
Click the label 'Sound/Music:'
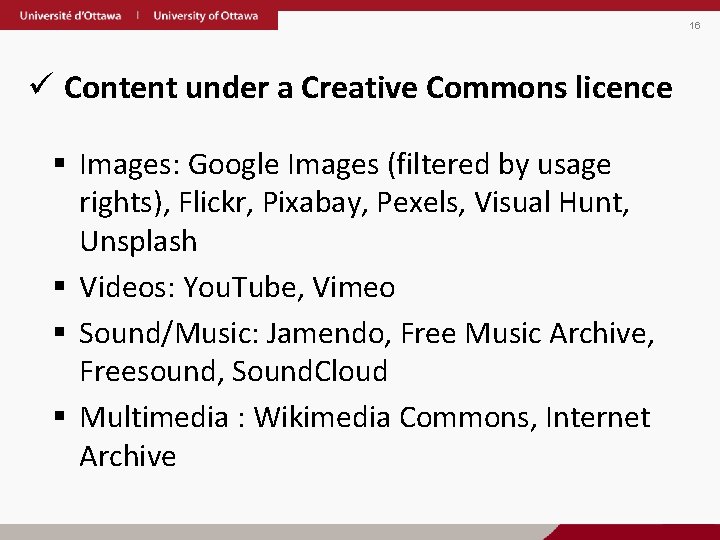pyautogui.click(x=169, y=334)
